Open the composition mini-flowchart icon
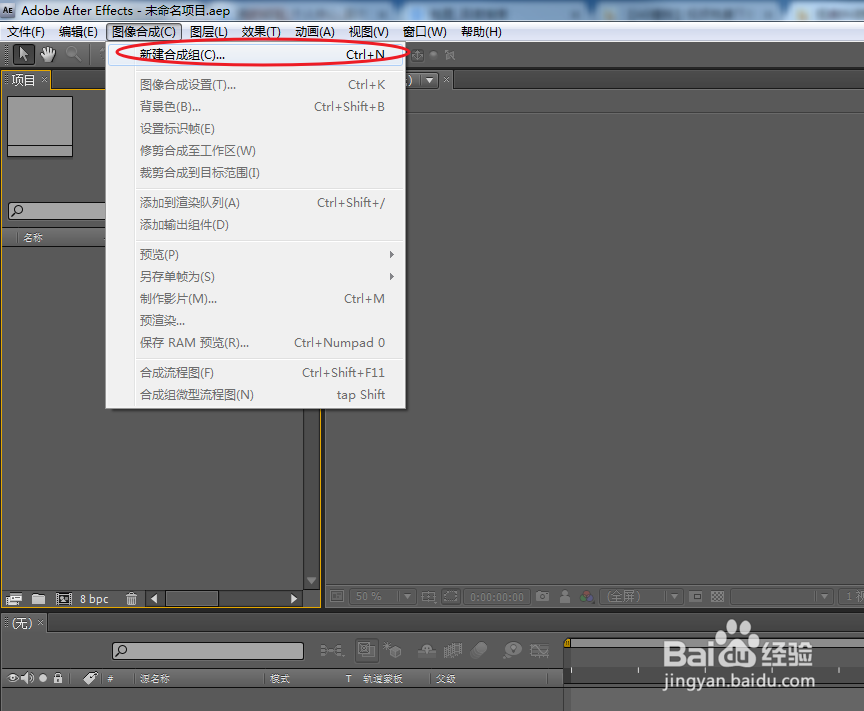 (x=332, y=651)
